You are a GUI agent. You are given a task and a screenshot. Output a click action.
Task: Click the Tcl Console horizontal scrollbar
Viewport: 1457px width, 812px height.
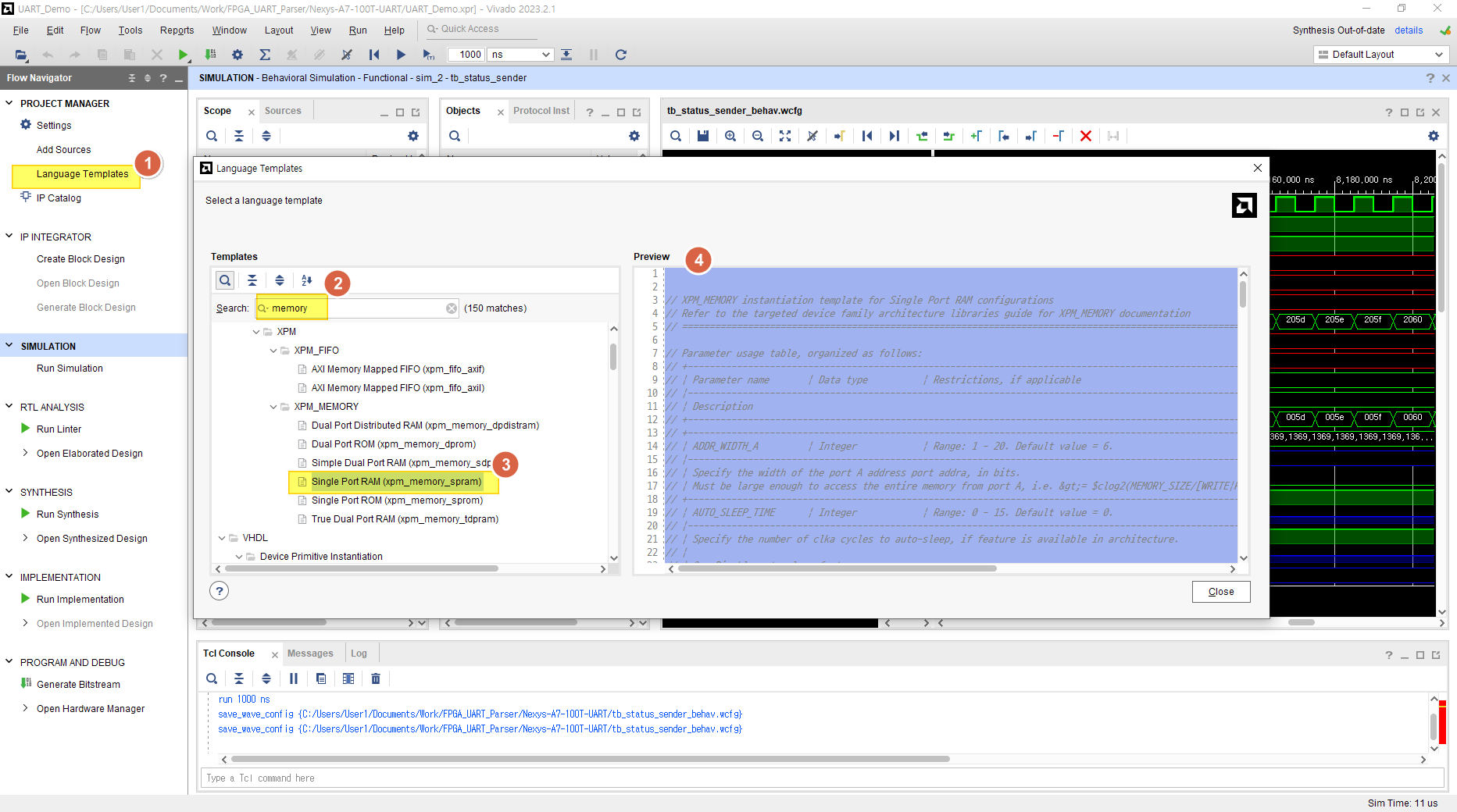pyautogui.click(x=591, y=759)
